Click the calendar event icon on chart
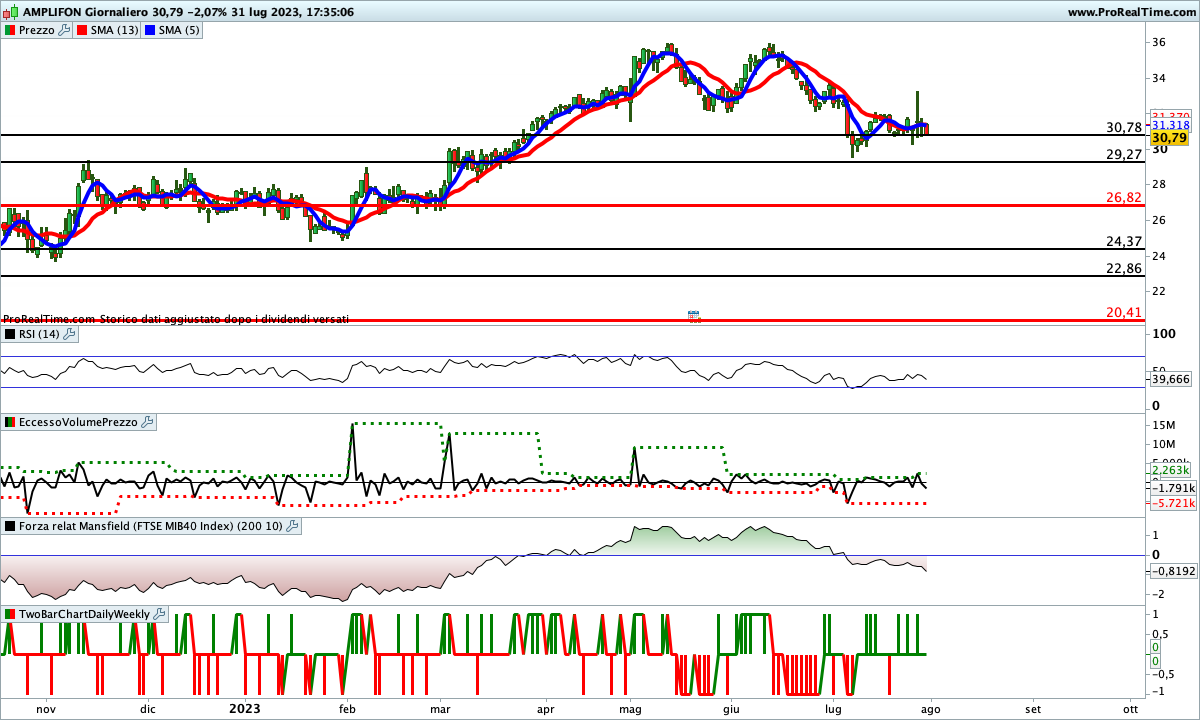The width and height of the screenshot is (1200, 720). (694, 315)
